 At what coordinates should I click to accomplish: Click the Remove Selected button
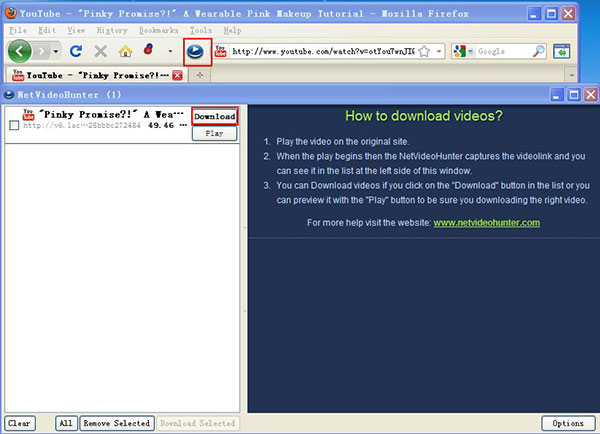(117, 423)
